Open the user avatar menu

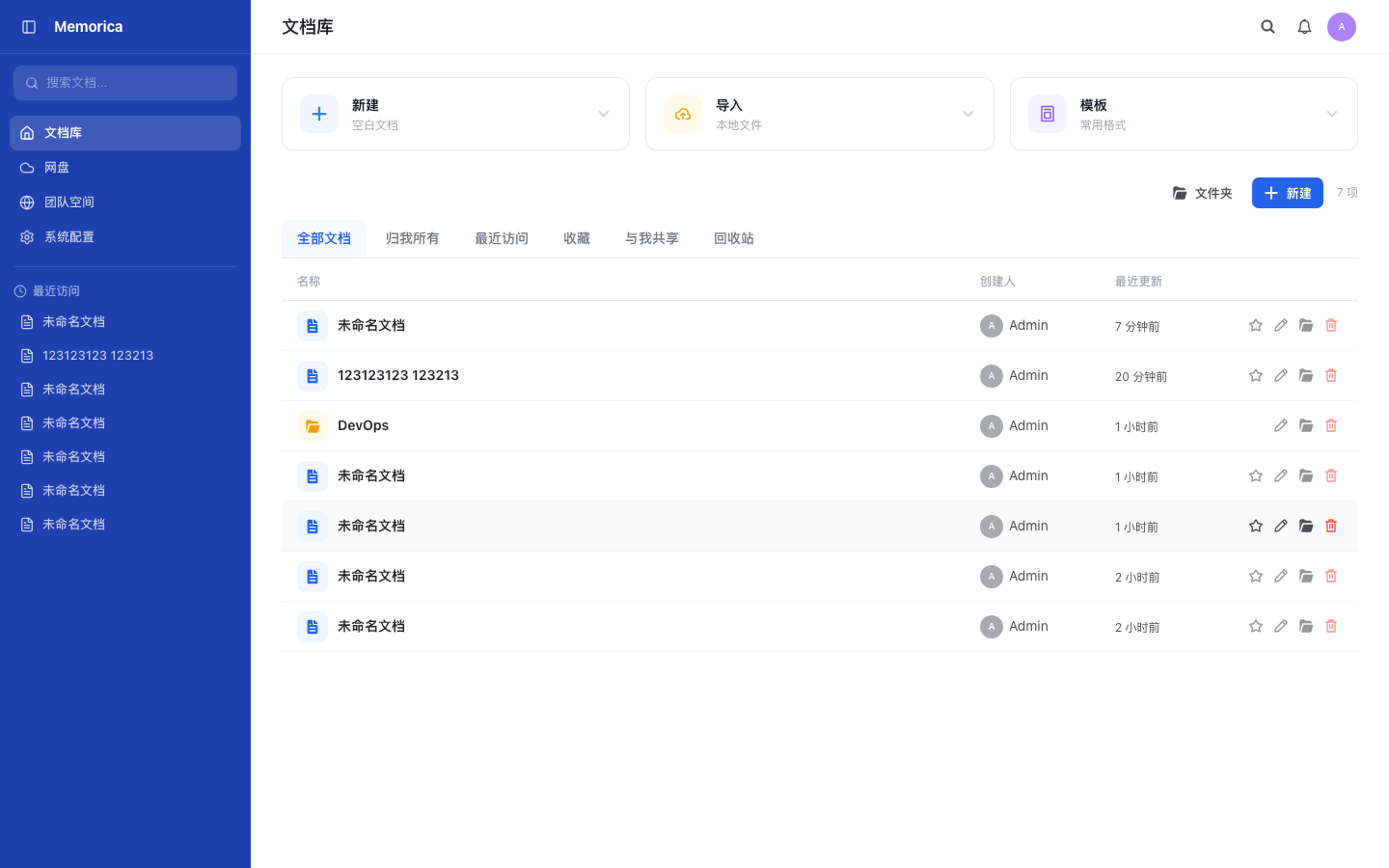pos(1342,27)
